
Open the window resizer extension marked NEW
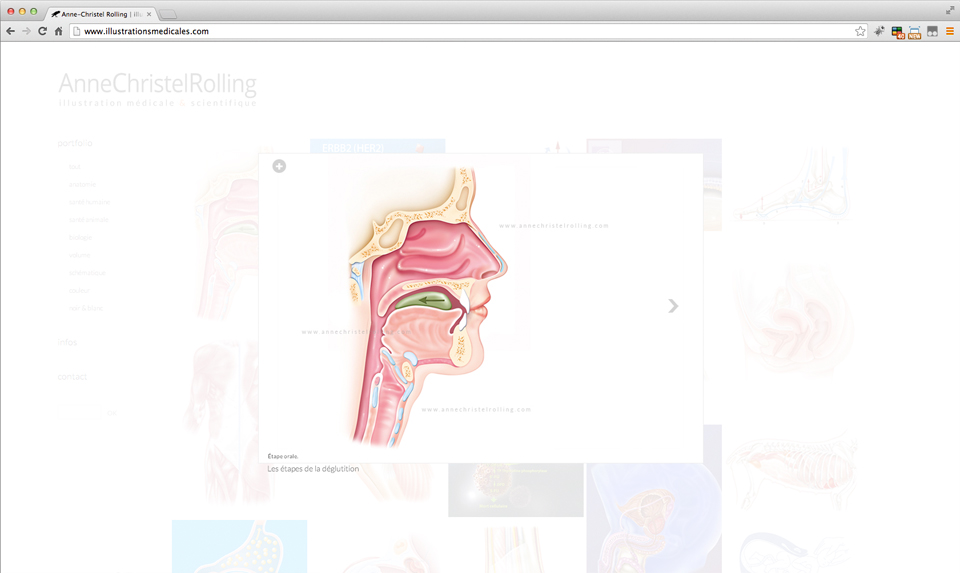915,32
